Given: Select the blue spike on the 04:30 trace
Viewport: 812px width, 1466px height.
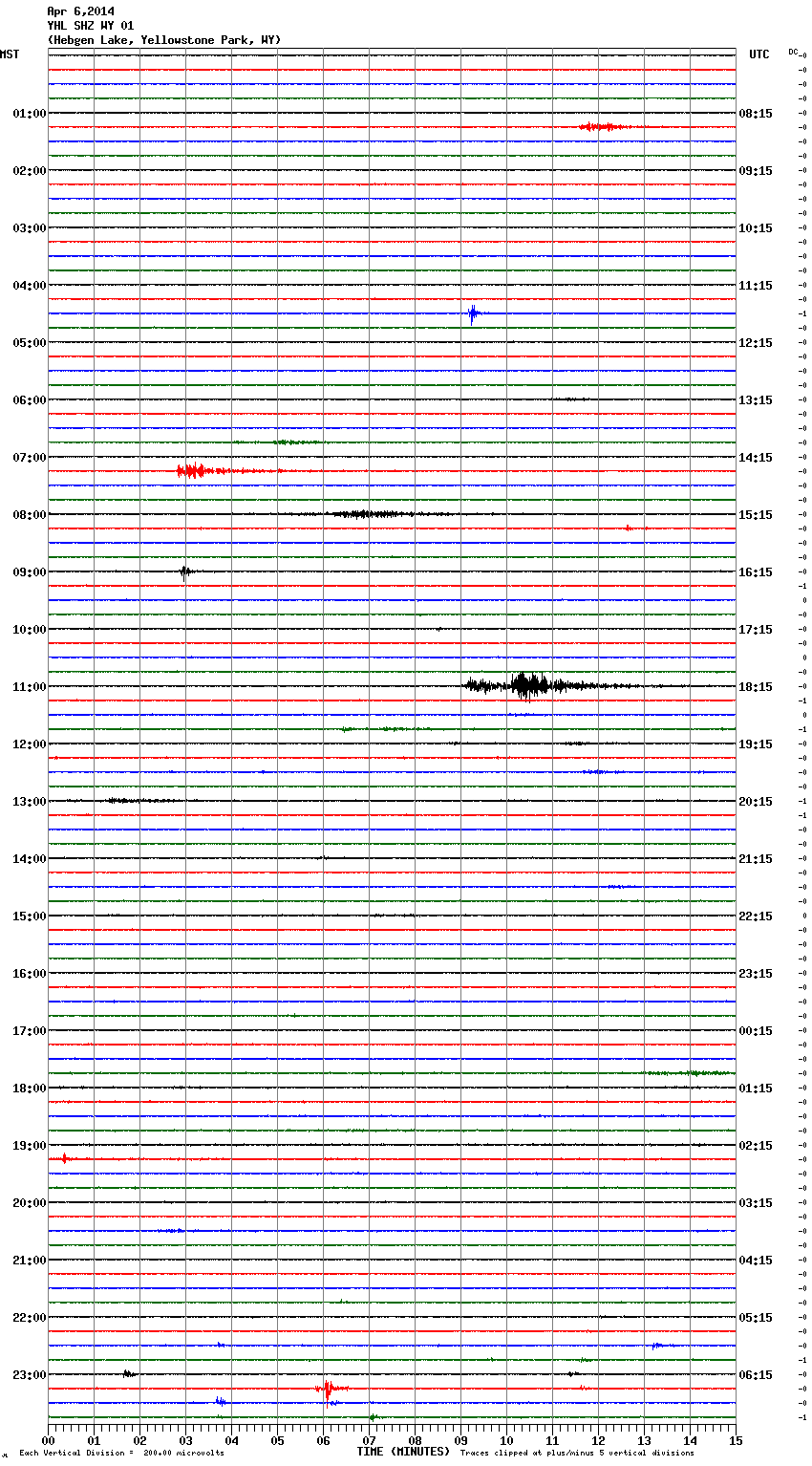Looking at the screenshot, I should [473, 313].
